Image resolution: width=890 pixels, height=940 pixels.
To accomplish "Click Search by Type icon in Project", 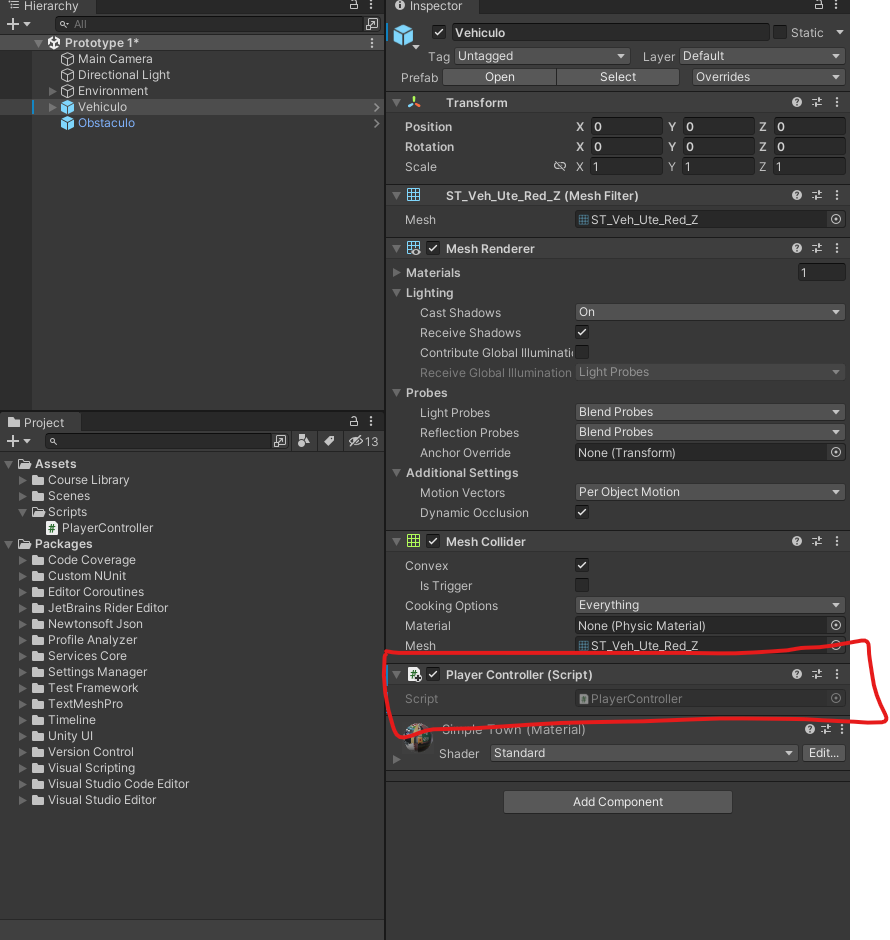I will 305,441.
